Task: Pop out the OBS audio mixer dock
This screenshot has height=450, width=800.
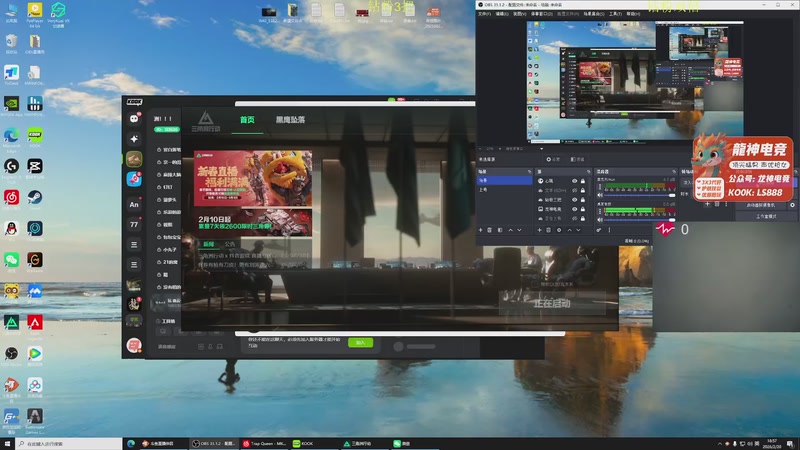Action: tap(674, 171)
